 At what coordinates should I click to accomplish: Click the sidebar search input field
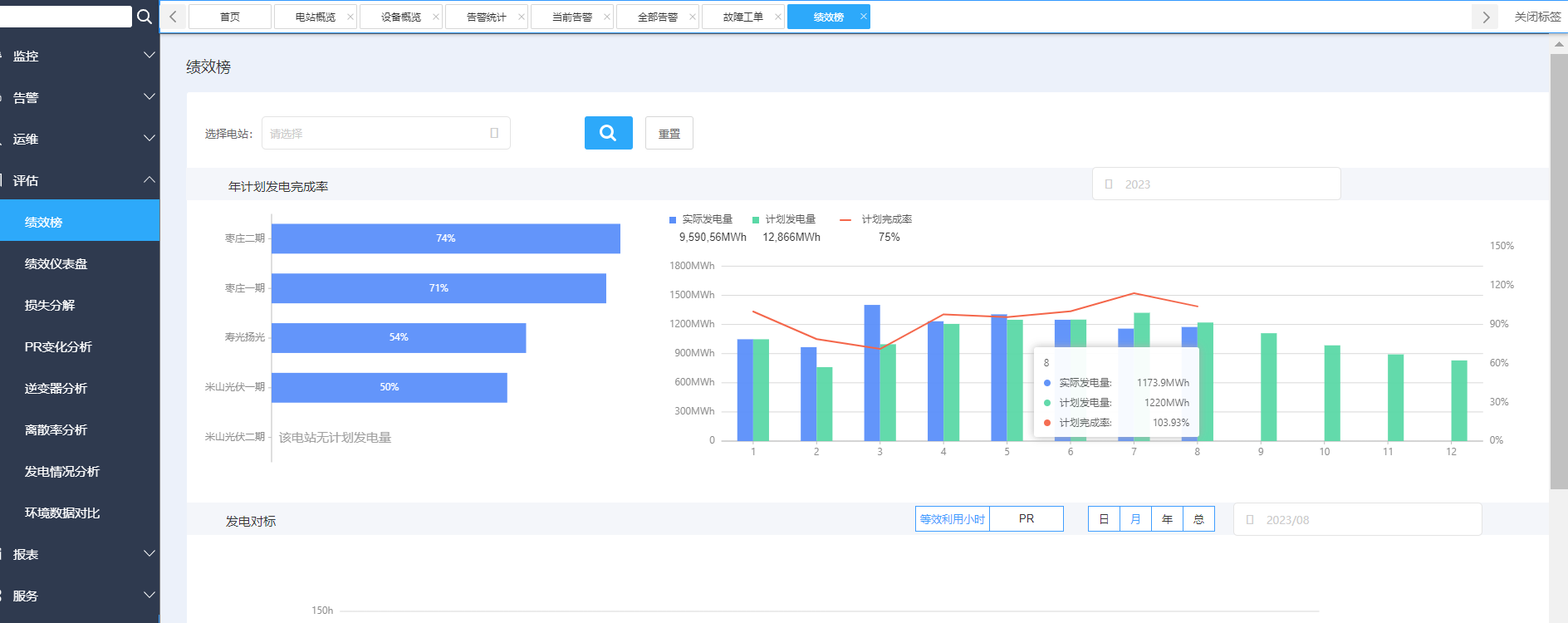[66, 17]
